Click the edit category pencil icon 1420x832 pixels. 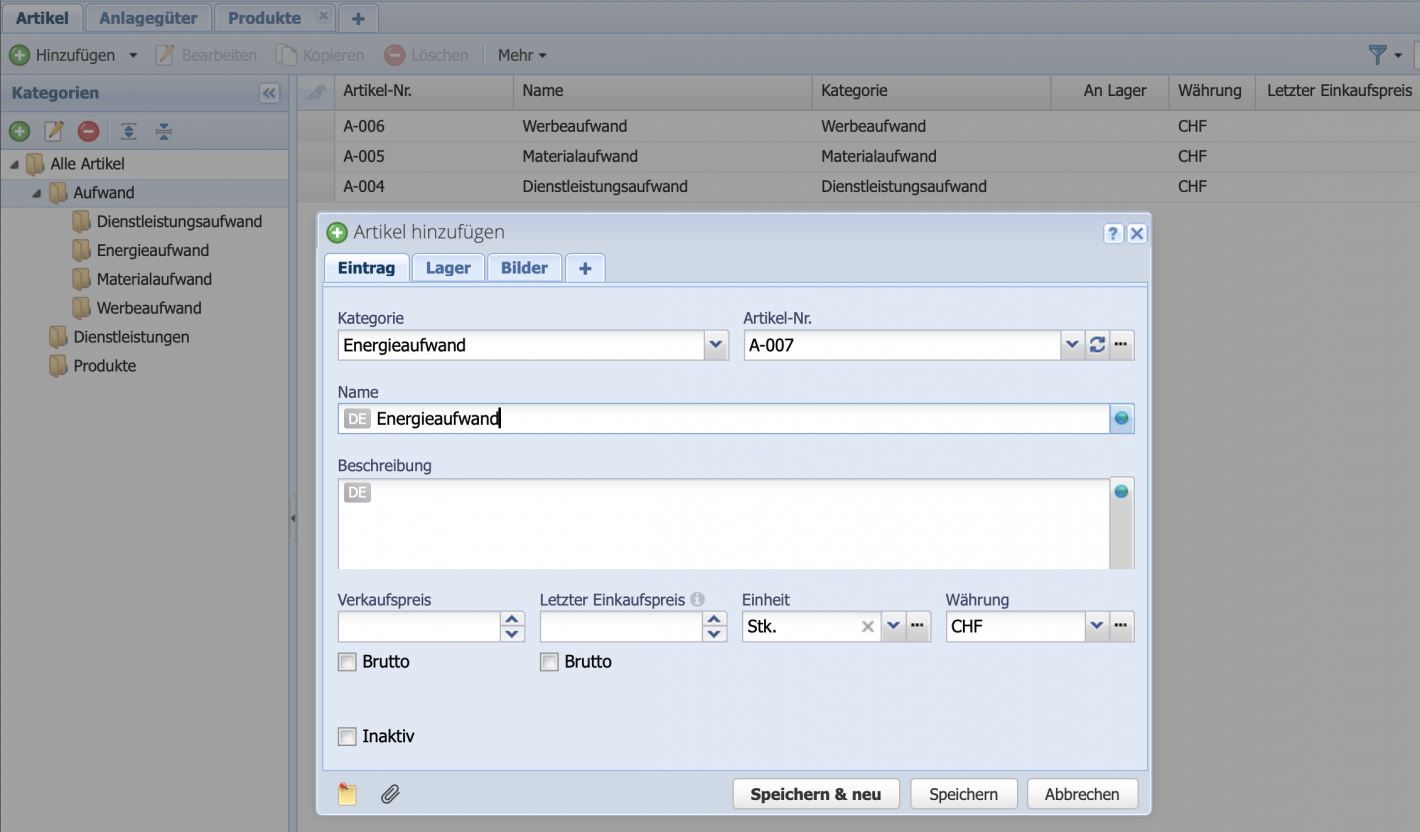pyautogui.click(x=54, y=131)
